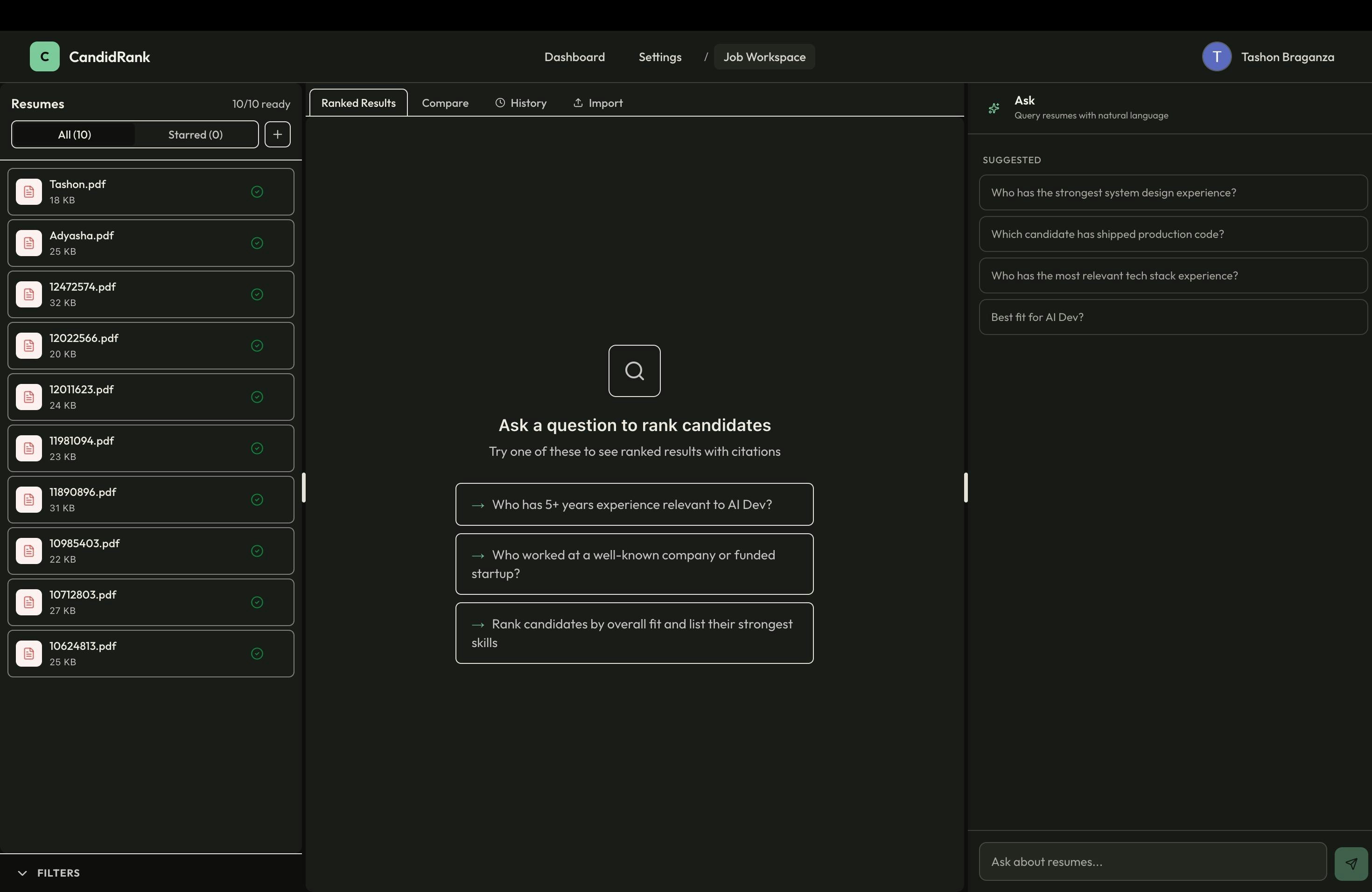The width and height of the screenshot is (1372, 892).
Task: Click the plus icon to add resumes
Action: (x=277, y=134)
